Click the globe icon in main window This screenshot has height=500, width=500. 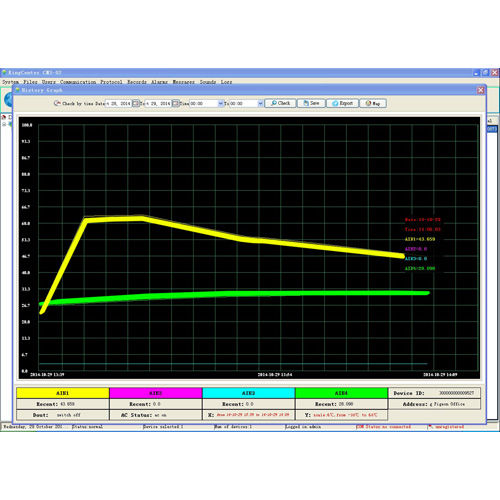(8, 100)
